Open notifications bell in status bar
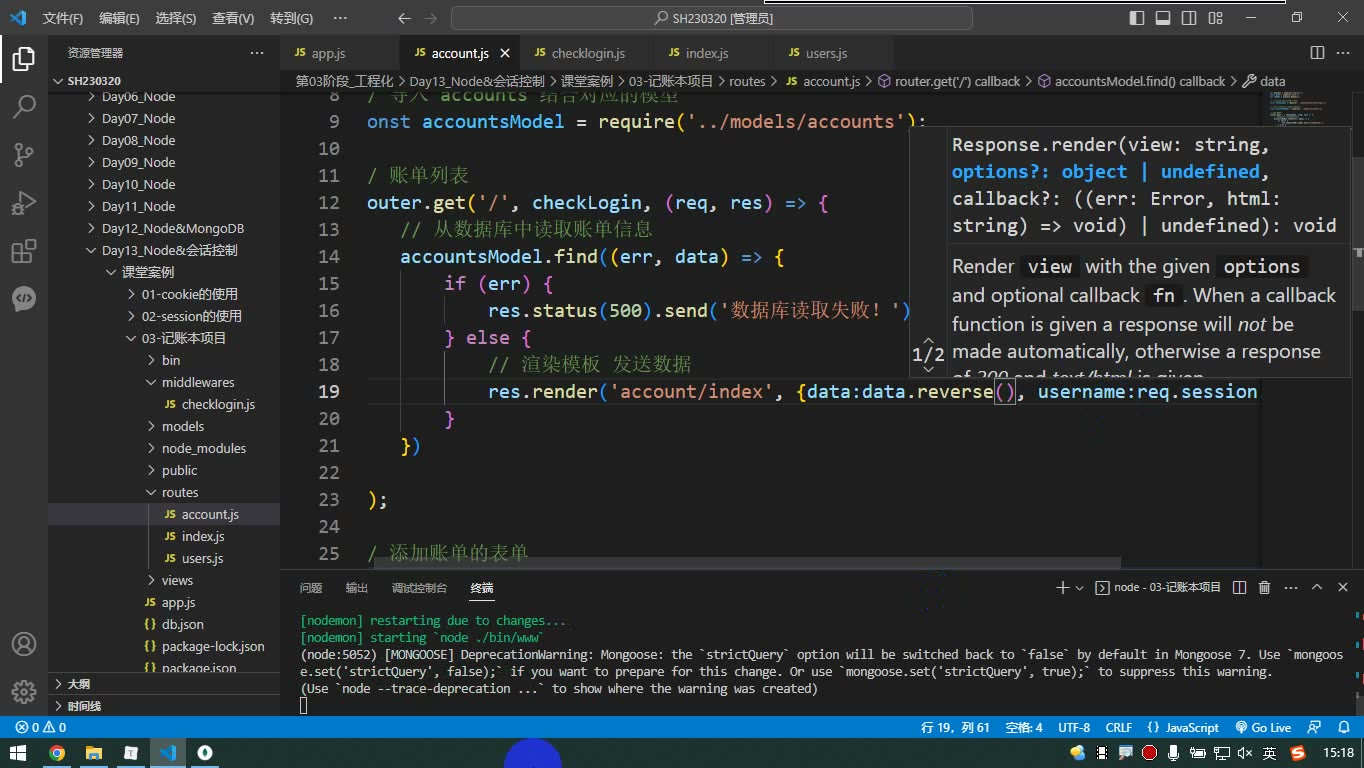This screenshot has width=1364, height=768. coord(1342,728)
